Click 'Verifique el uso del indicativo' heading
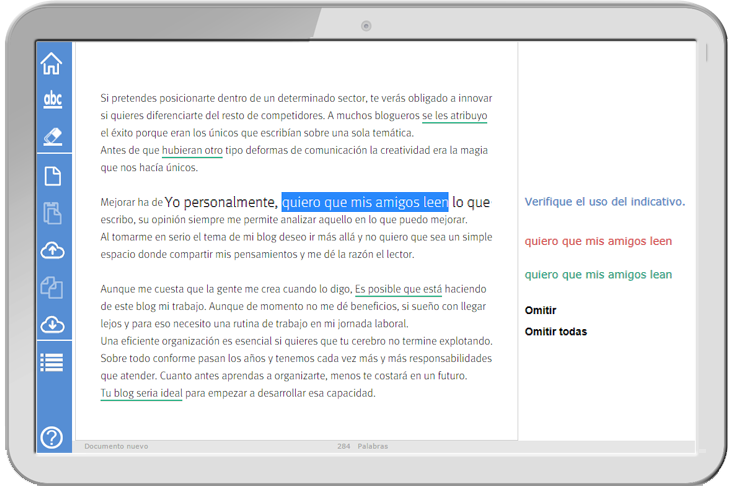This screenshot has height=494, width=730. point(604,202)
